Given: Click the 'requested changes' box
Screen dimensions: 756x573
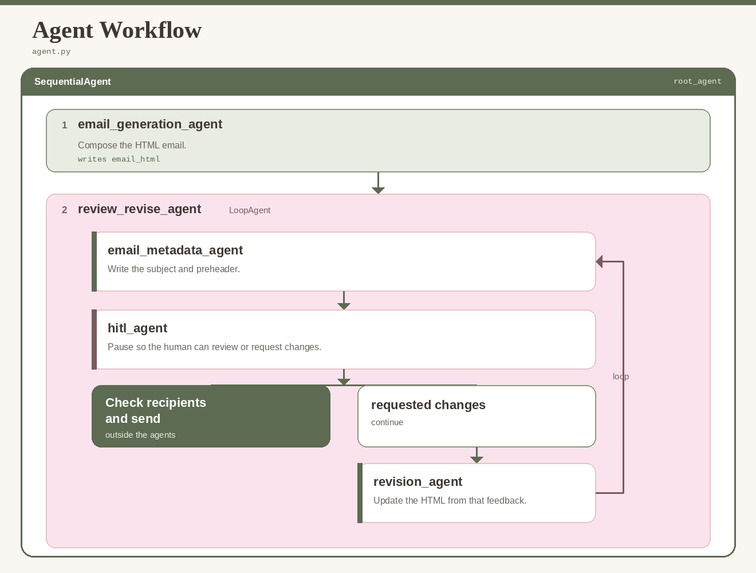Looking at the screenshot, I should coord(476,416).
